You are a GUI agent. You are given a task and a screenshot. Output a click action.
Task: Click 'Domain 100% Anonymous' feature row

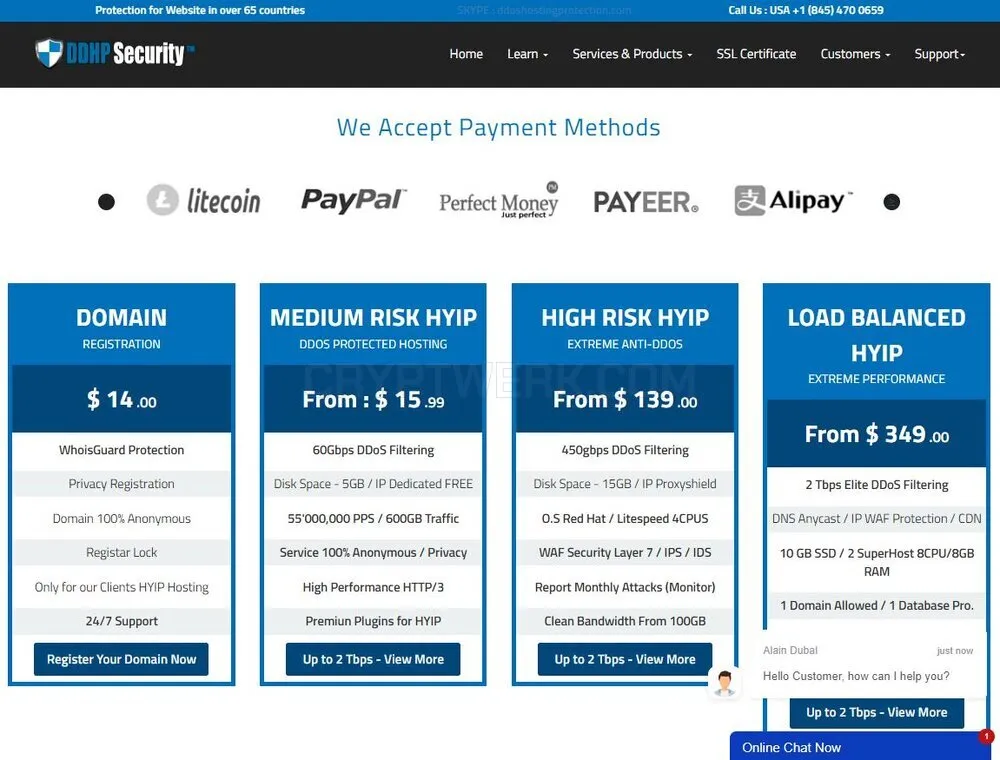tap(121, 518)
